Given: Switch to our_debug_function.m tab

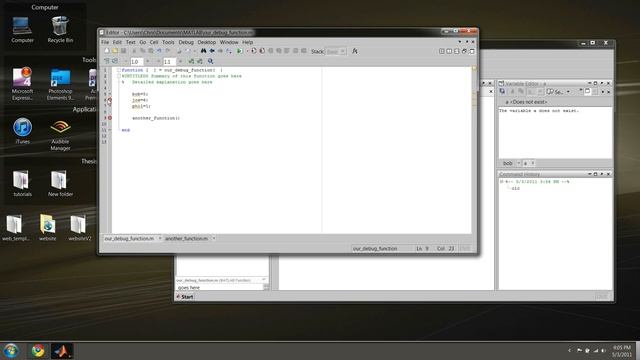Looking at the screenshot, I should [x=129, y=238].
